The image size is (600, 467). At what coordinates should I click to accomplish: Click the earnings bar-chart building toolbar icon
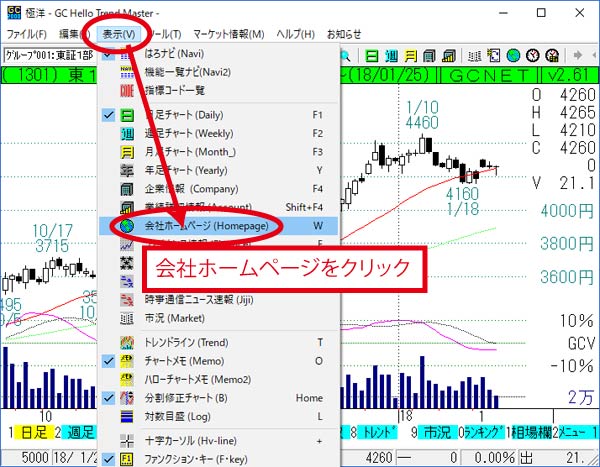click(448, 56)
